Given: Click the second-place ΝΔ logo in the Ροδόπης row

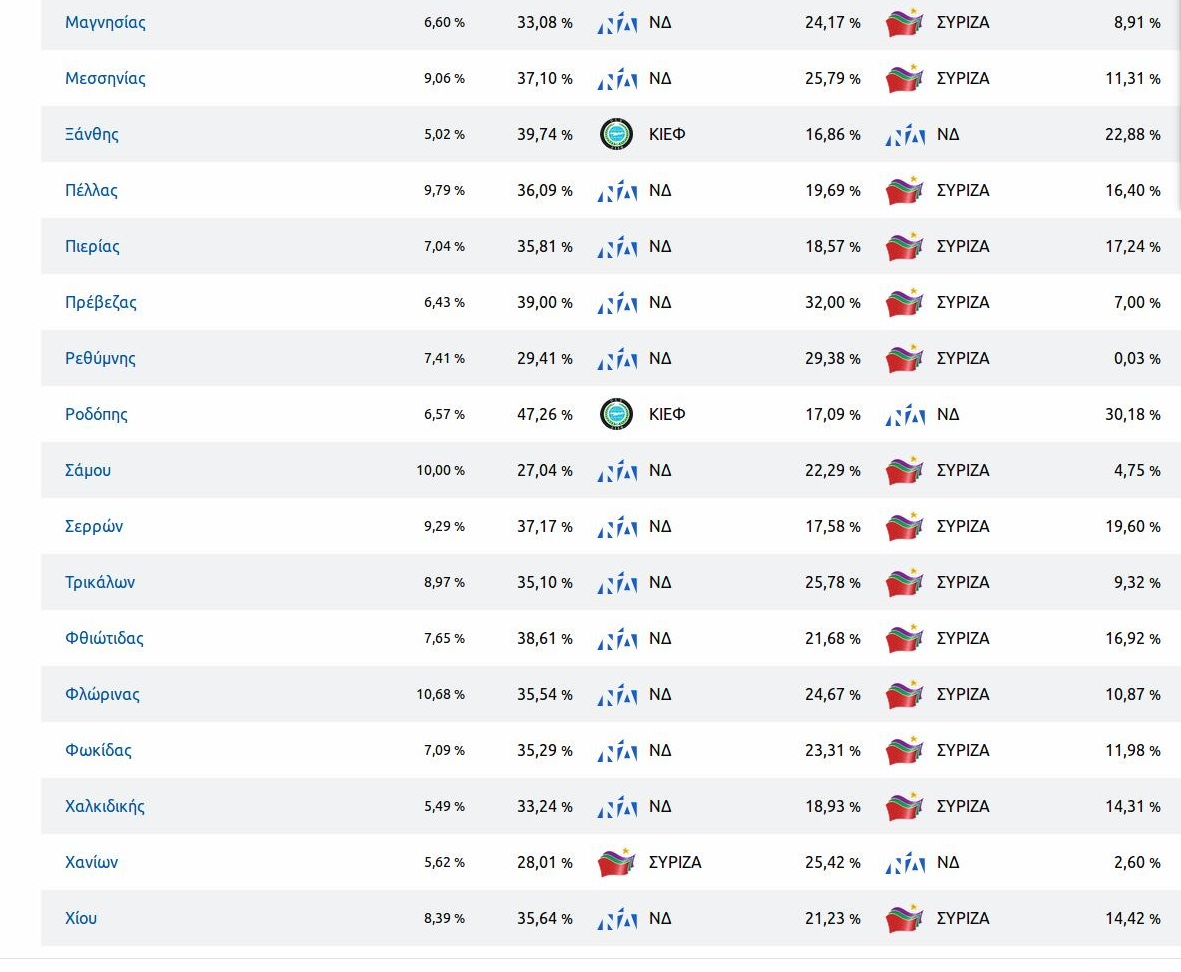Looking at the screenshot, I should coord(905,415).
